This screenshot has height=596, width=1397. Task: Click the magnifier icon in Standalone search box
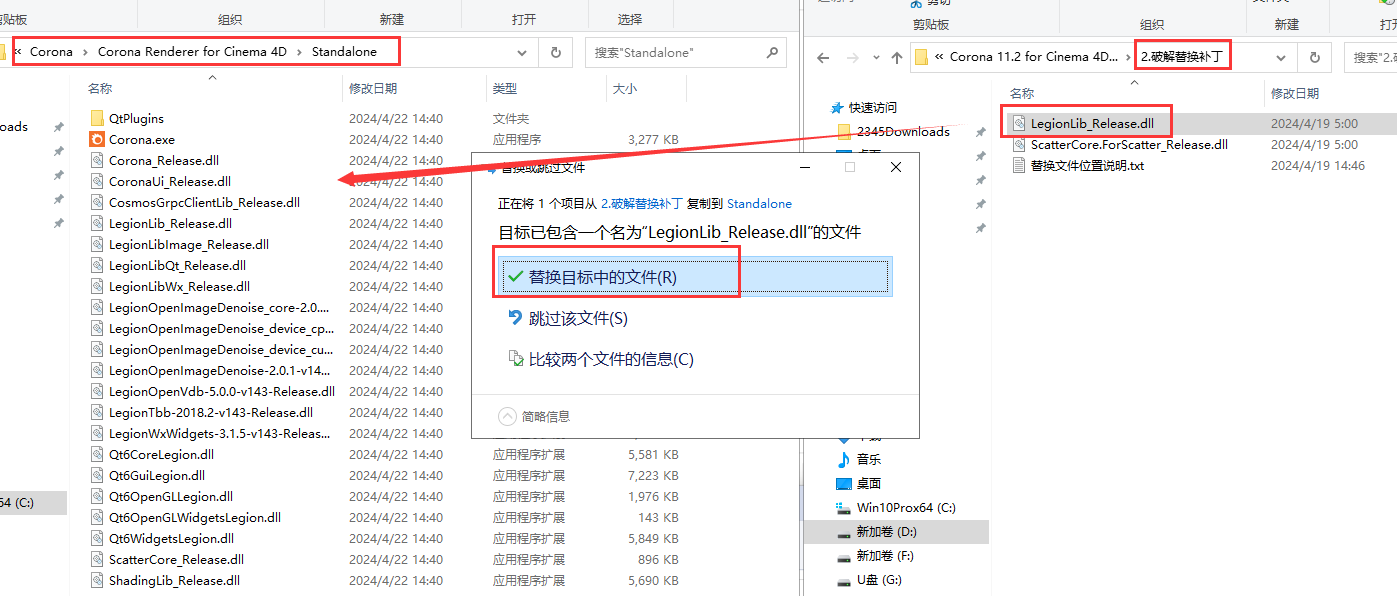(x=772, y=52)
